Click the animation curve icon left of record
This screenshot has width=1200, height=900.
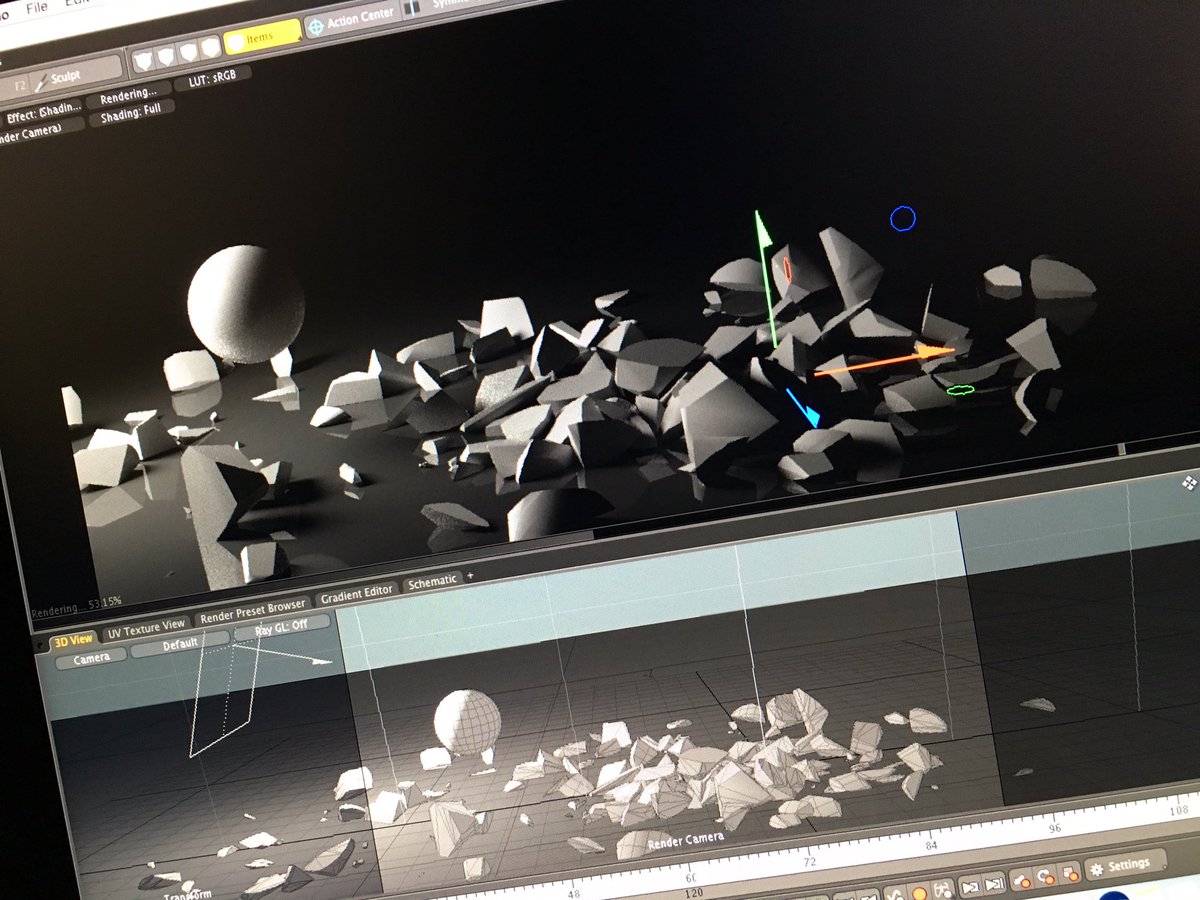click(x=895, y=895)
